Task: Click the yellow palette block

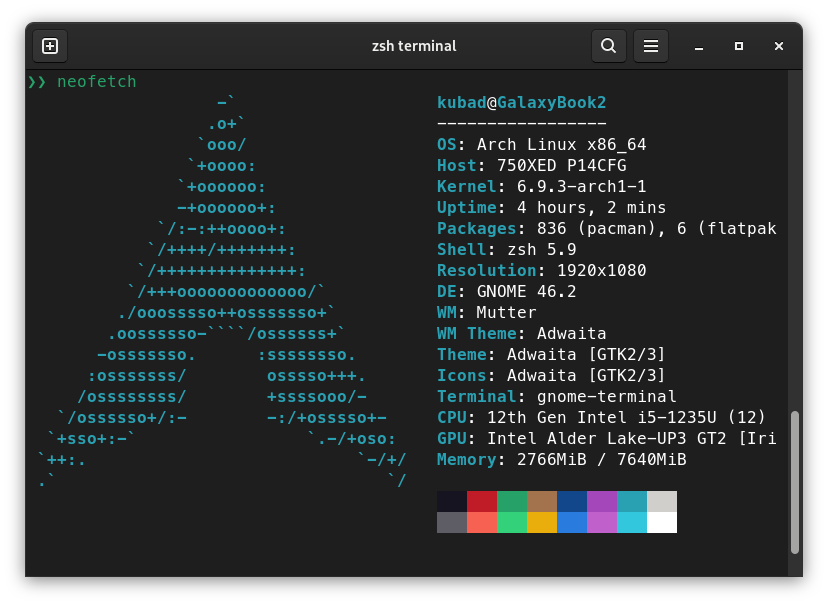Action: [x=542, y=523]
